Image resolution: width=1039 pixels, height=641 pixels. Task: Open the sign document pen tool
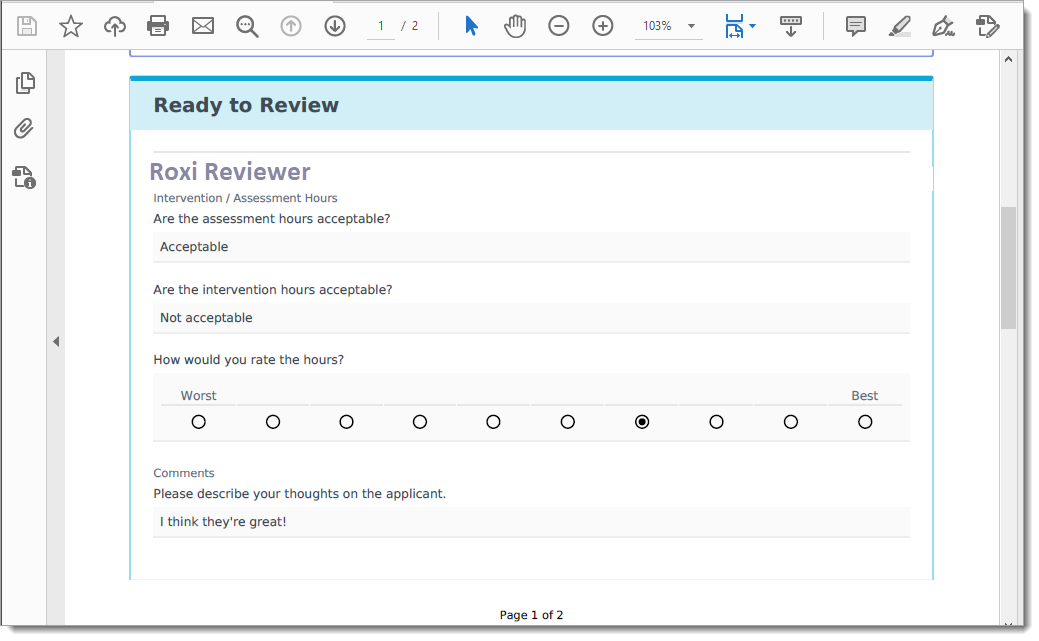(943, 27)
